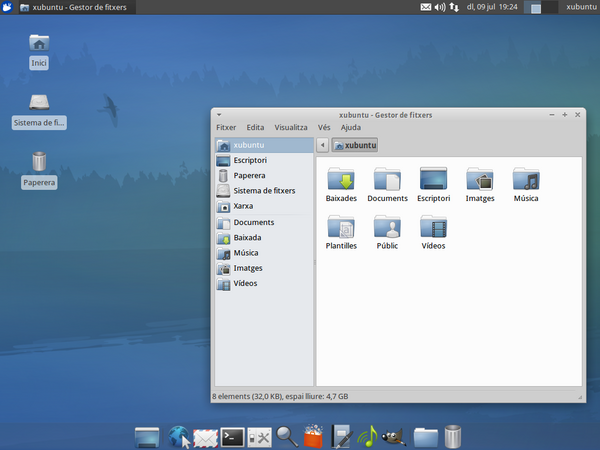The height and width of the screenshot is (450, 600).
Task: Click the left arrow beside the path bar
Action: click(x=322, y=145)
